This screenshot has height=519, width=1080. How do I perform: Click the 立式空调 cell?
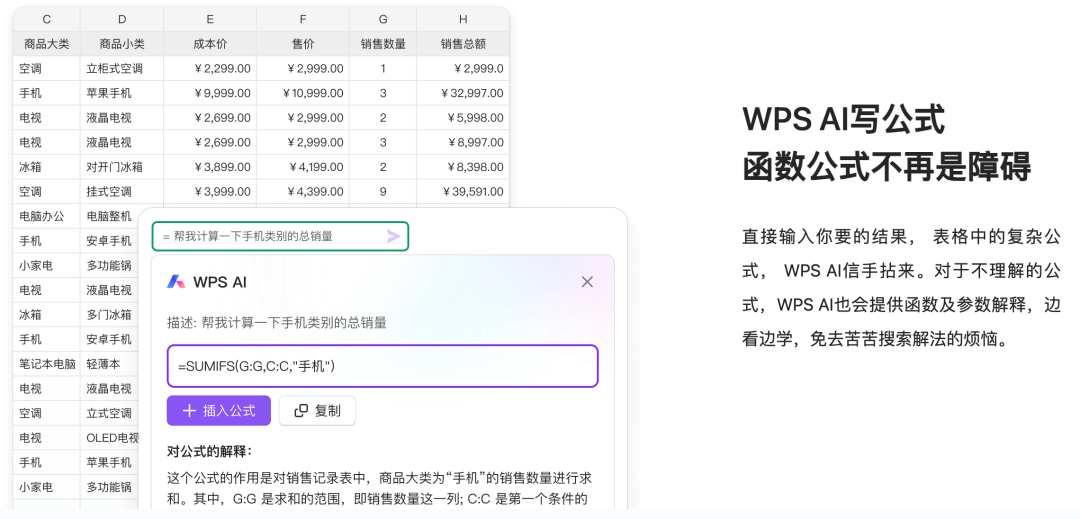110,413
